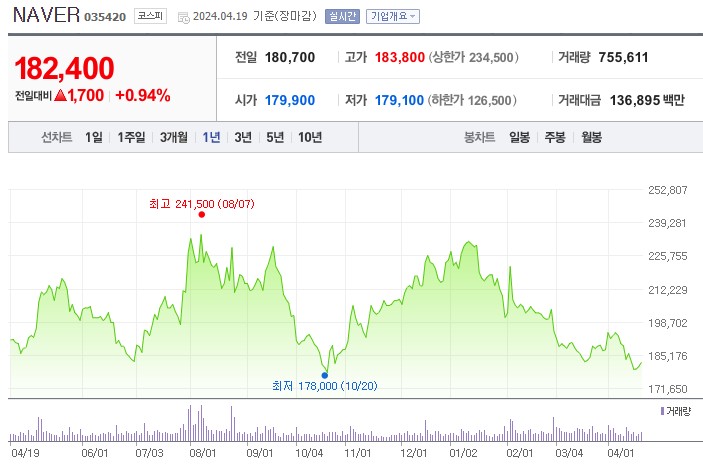Switch to the 주봉 candle chart

(555, 137)
